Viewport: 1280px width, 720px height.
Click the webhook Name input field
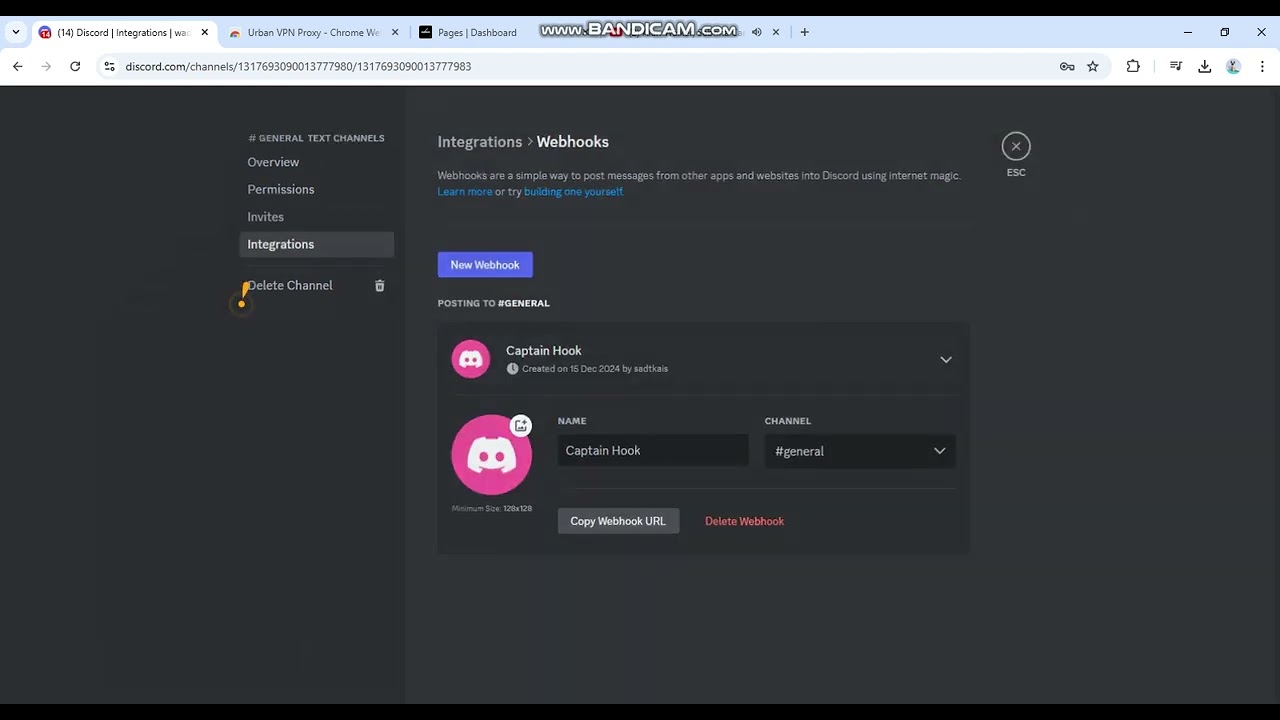[653, 450]
